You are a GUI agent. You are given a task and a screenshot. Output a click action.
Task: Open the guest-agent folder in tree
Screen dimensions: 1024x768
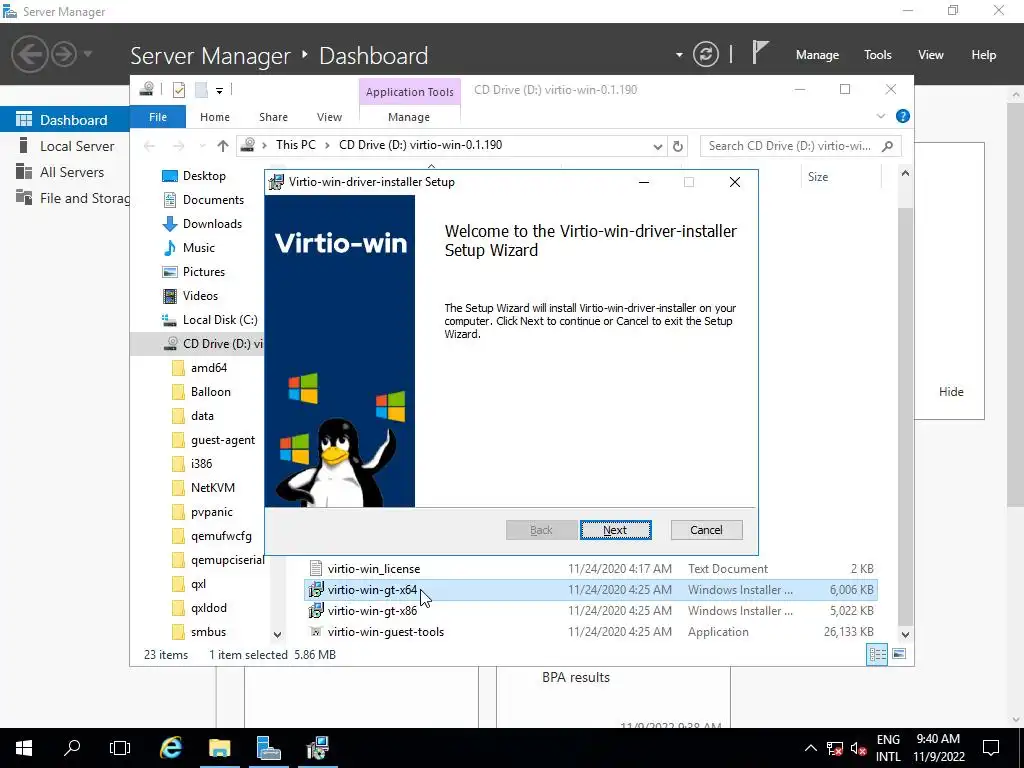coord(223,440)
